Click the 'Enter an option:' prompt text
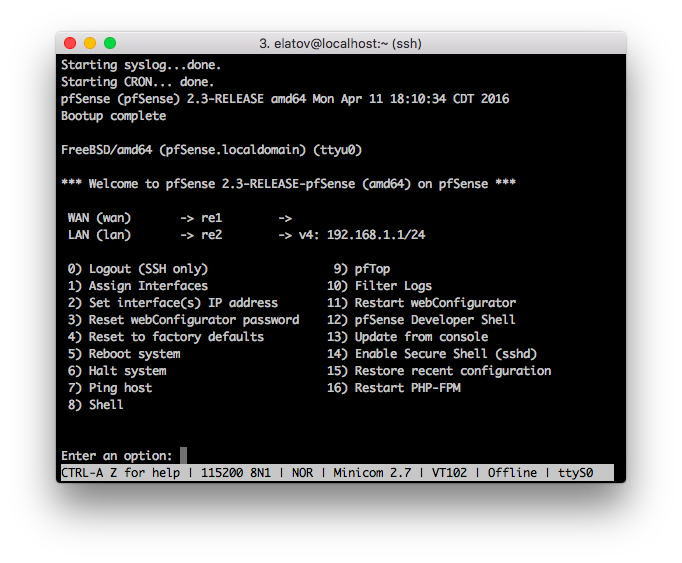Screen dimensions: 682x563 [117, 456]
